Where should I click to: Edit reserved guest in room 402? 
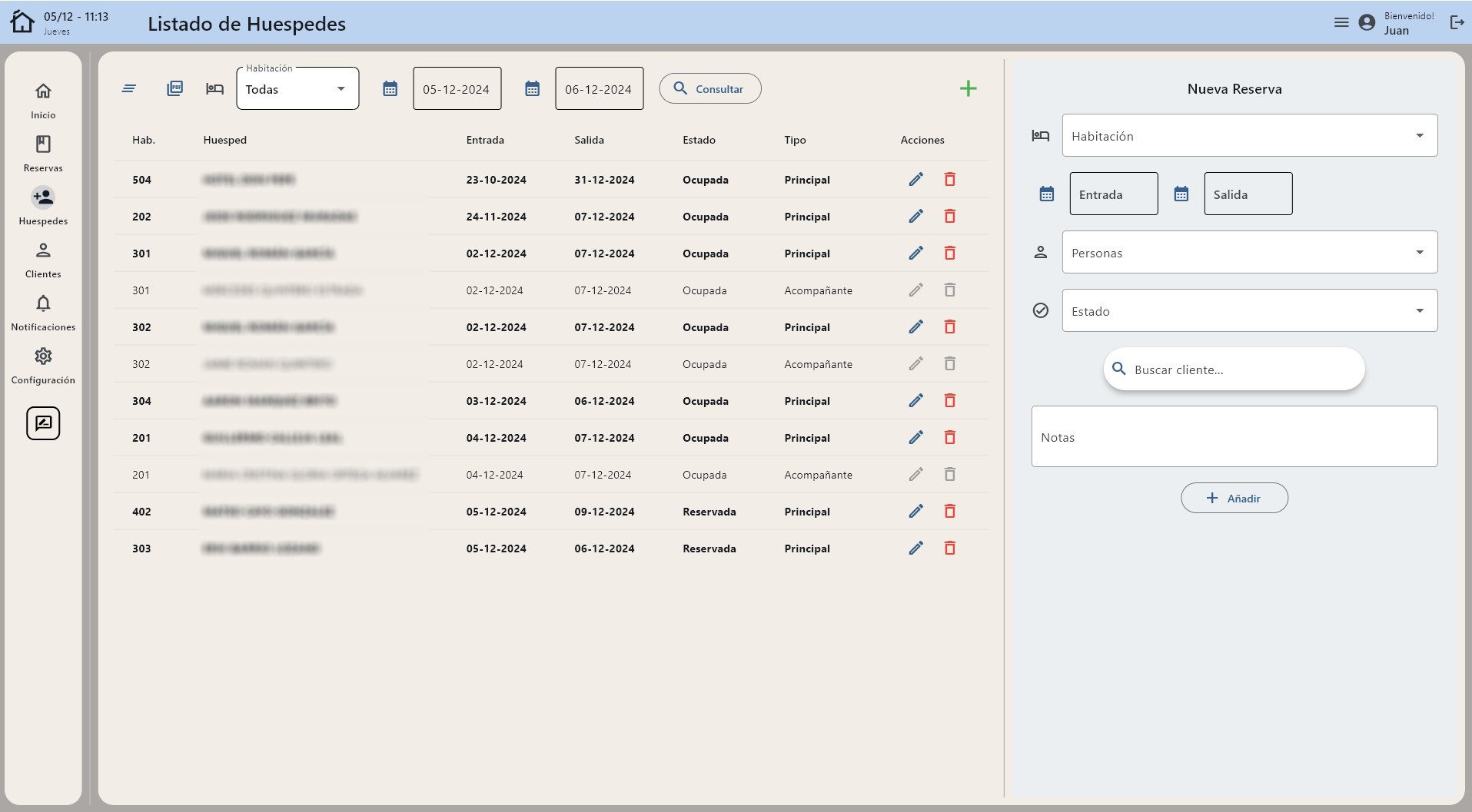pos(915,511)
